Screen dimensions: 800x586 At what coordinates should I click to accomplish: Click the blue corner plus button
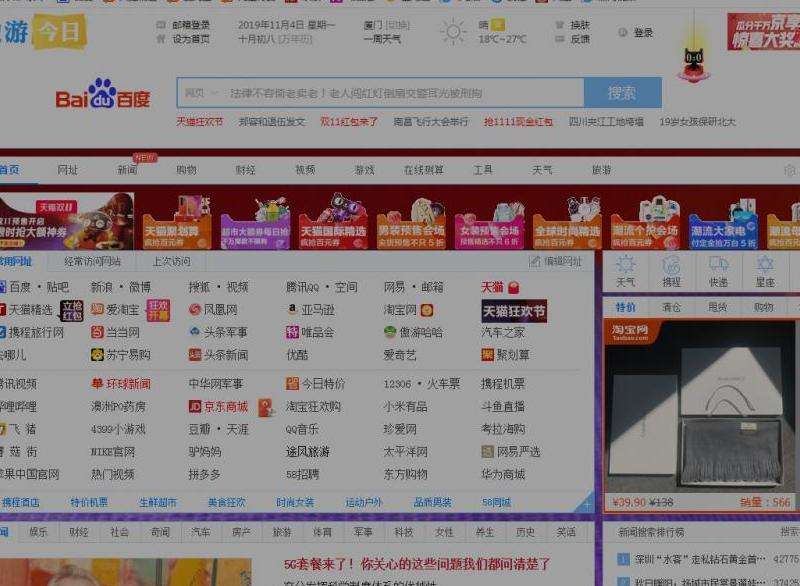pos(586,504)
